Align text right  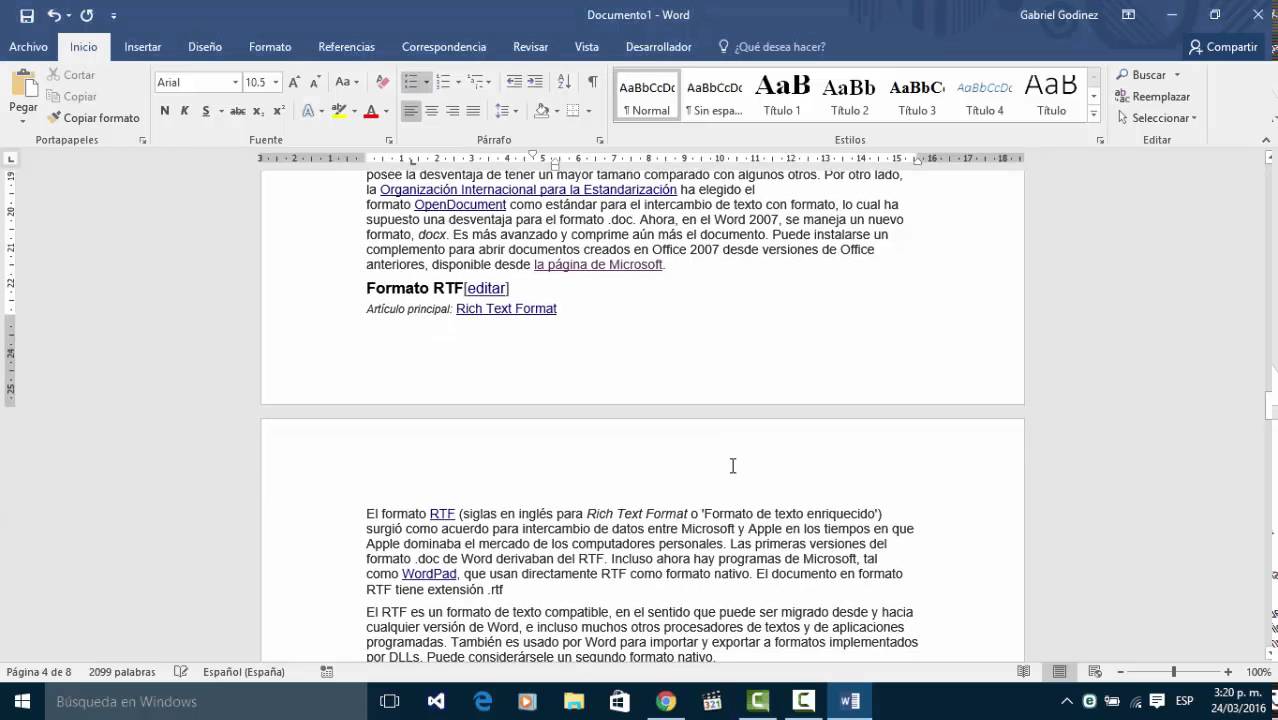tap(453, 111)
